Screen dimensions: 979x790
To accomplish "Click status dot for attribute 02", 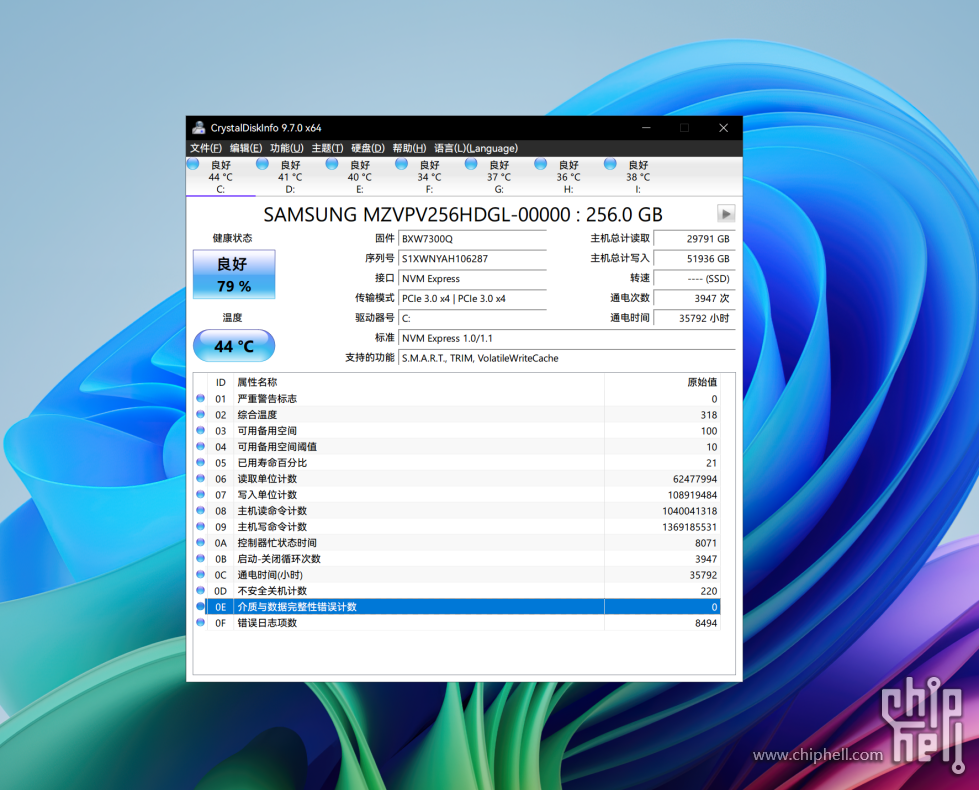I will (x=200, y=414).
